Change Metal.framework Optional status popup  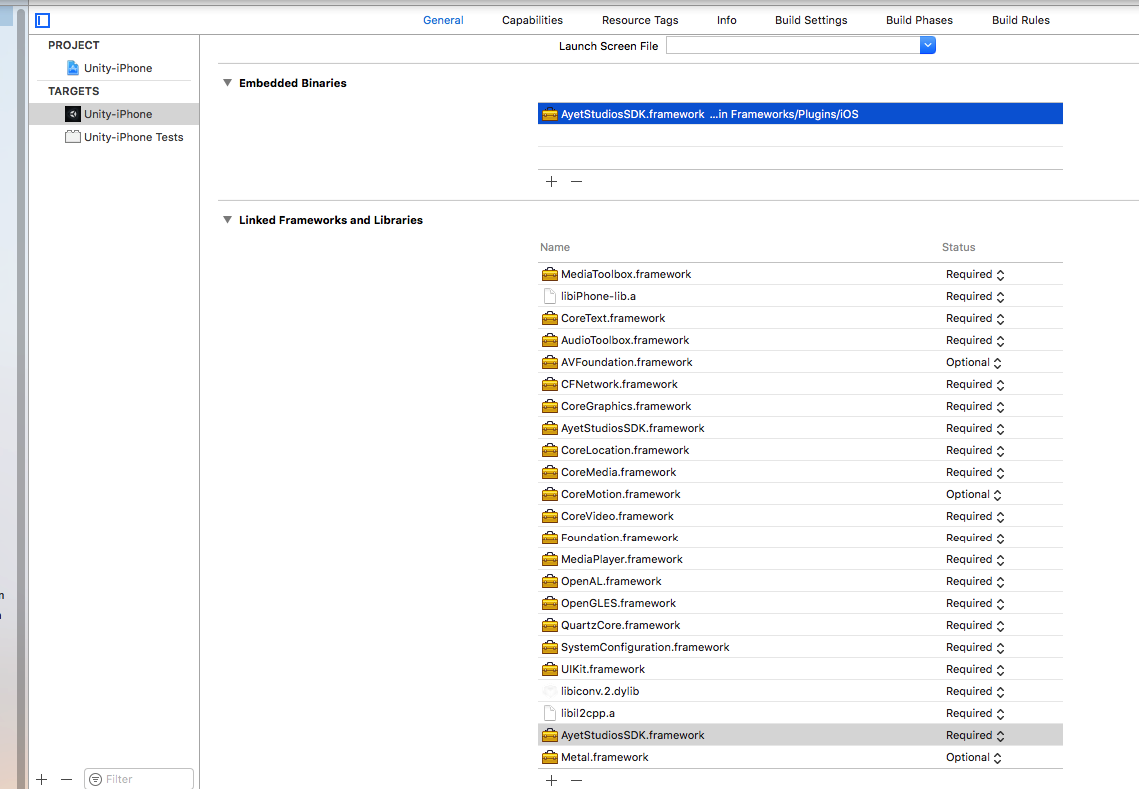tap(973, 758)
